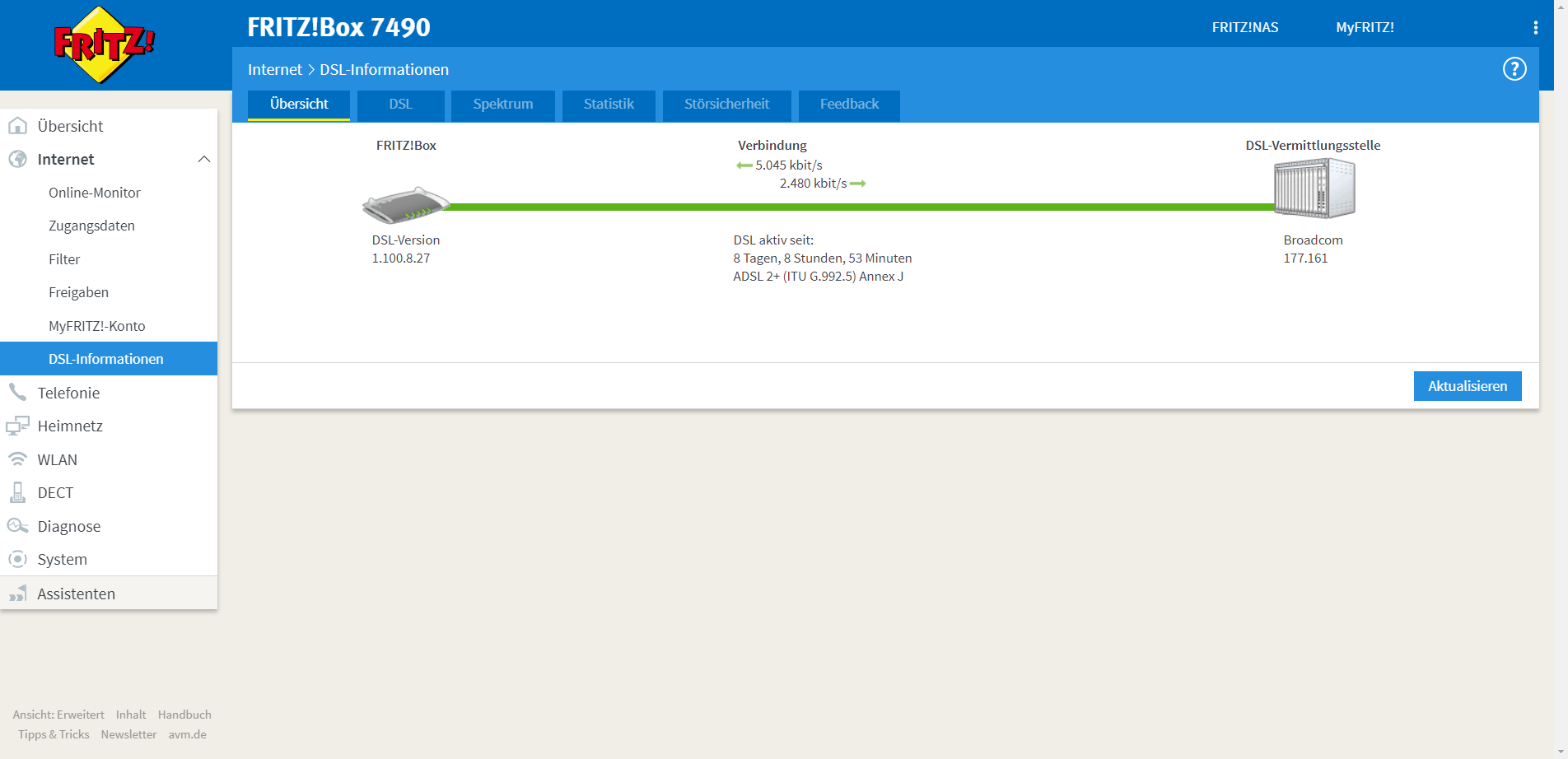Click the page scrollbar up arrow

1561,6
